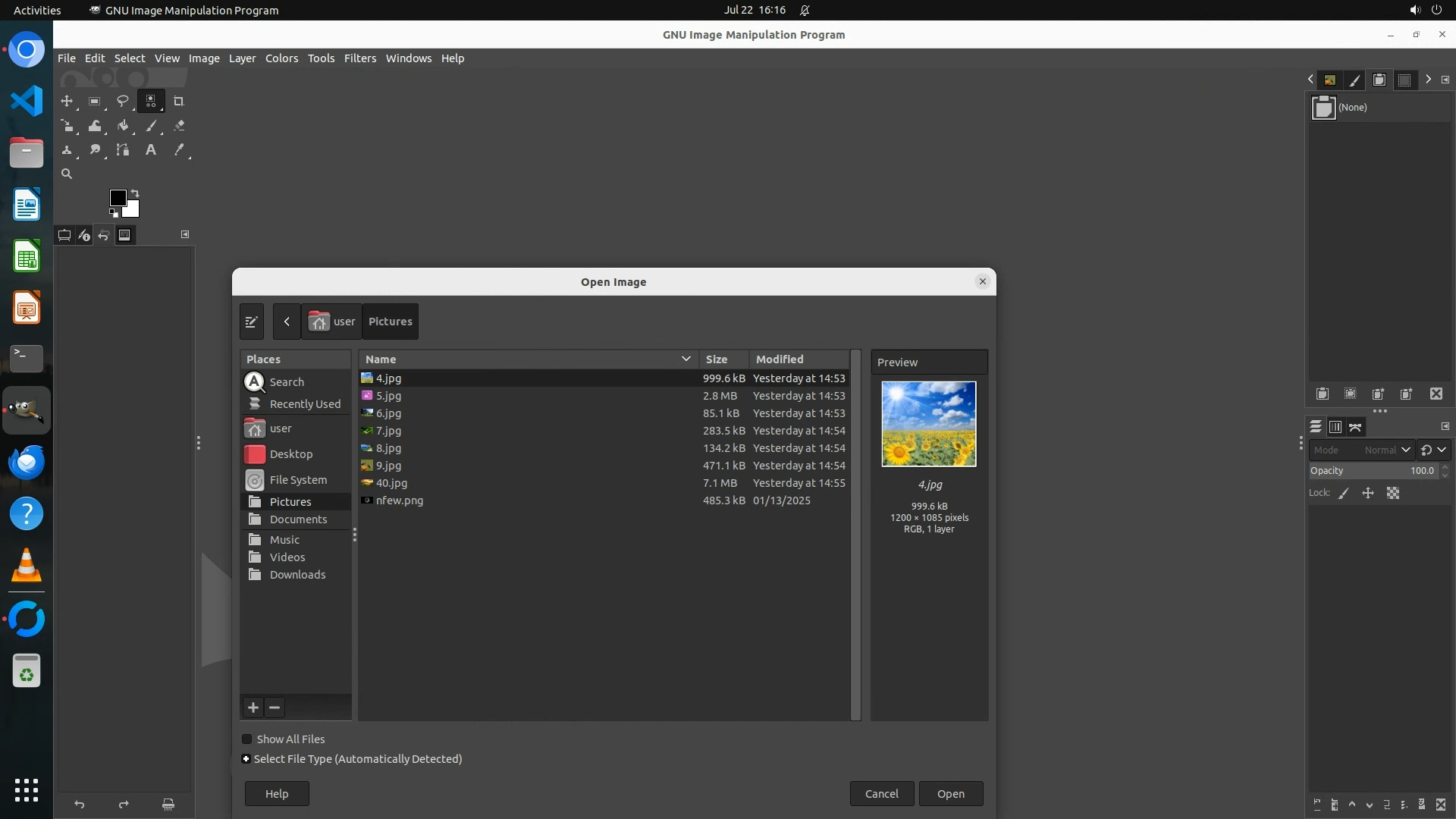Click the type-a-file-name pencil icon
The image size is (1456, 819).
251,322
